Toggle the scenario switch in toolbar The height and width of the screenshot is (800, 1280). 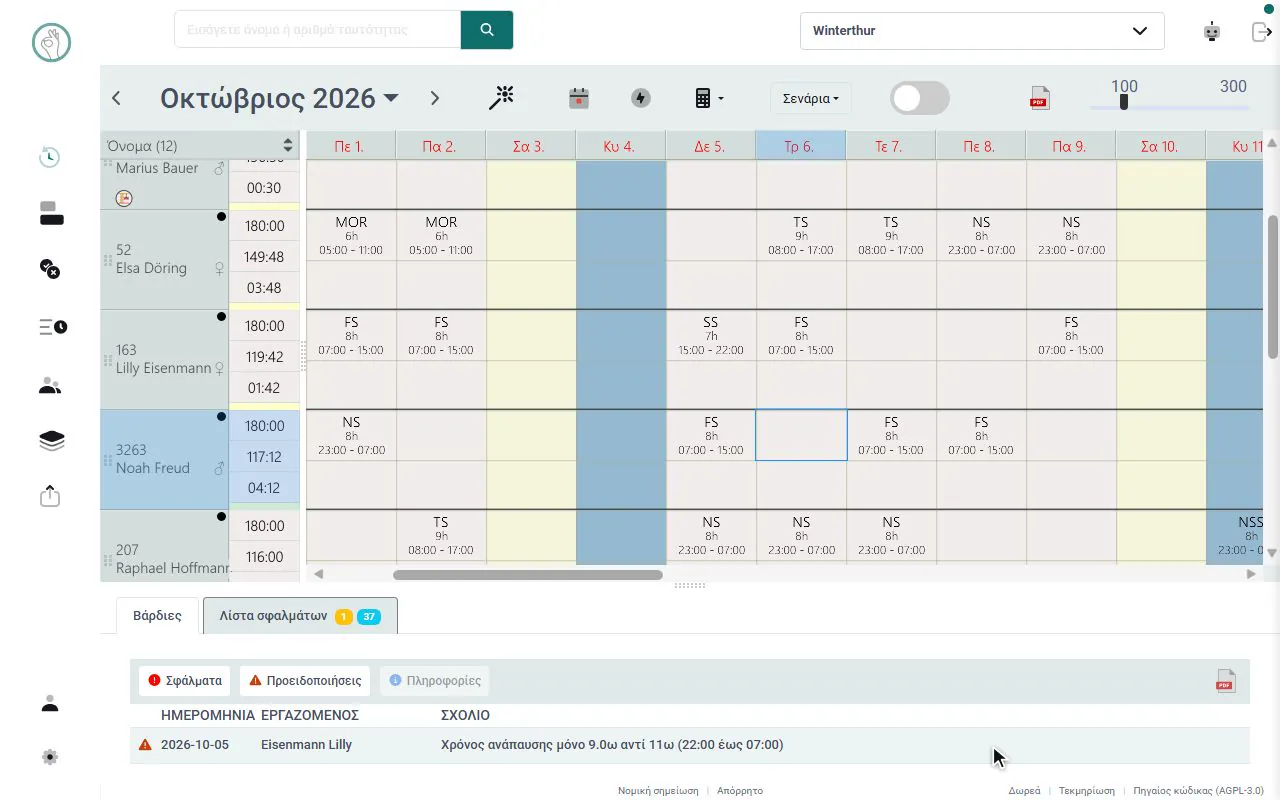tap(920, 98)
